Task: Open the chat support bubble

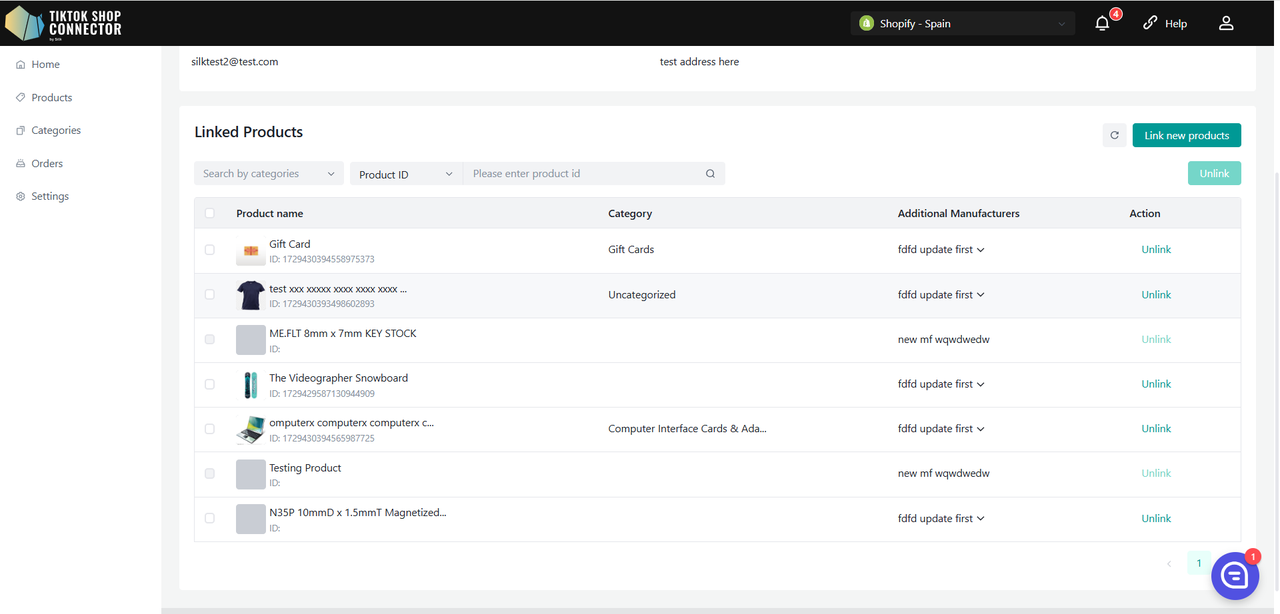Action: 1234,575
